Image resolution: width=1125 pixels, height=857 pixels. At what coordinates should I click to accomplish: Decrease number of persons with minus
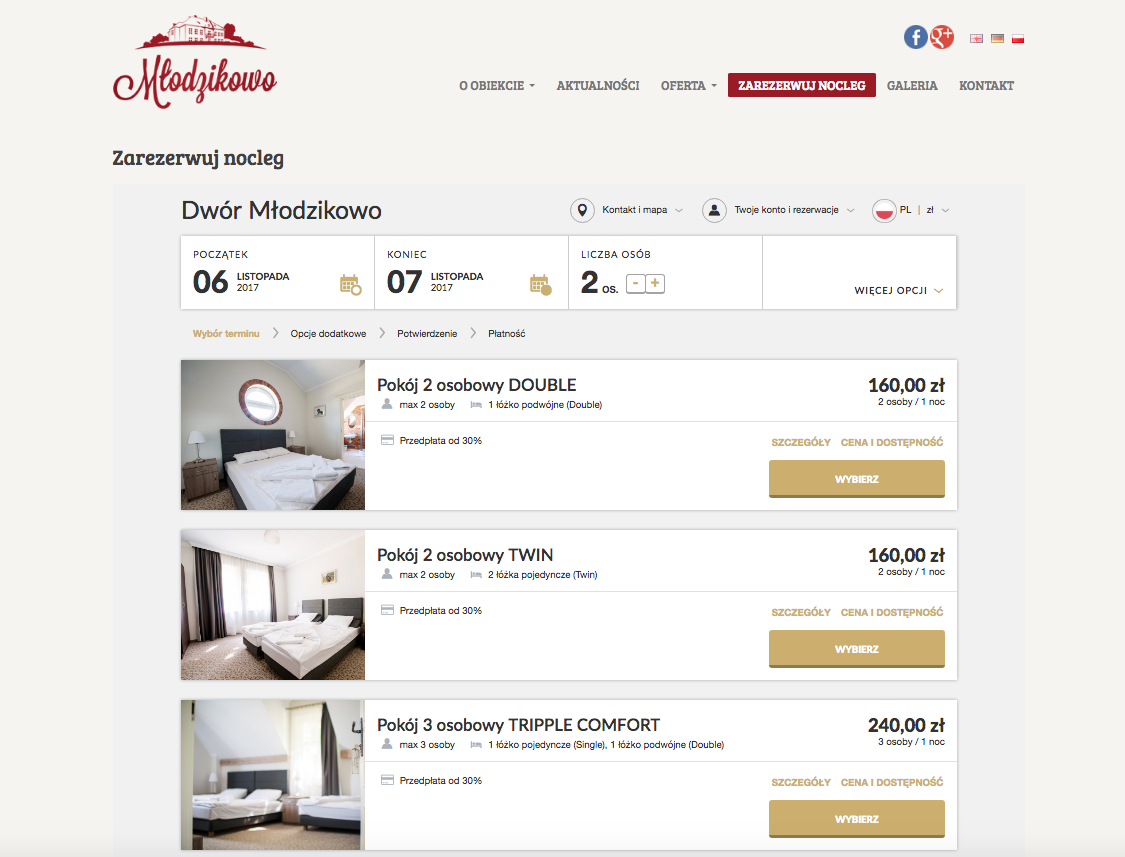tap(636, 284)
